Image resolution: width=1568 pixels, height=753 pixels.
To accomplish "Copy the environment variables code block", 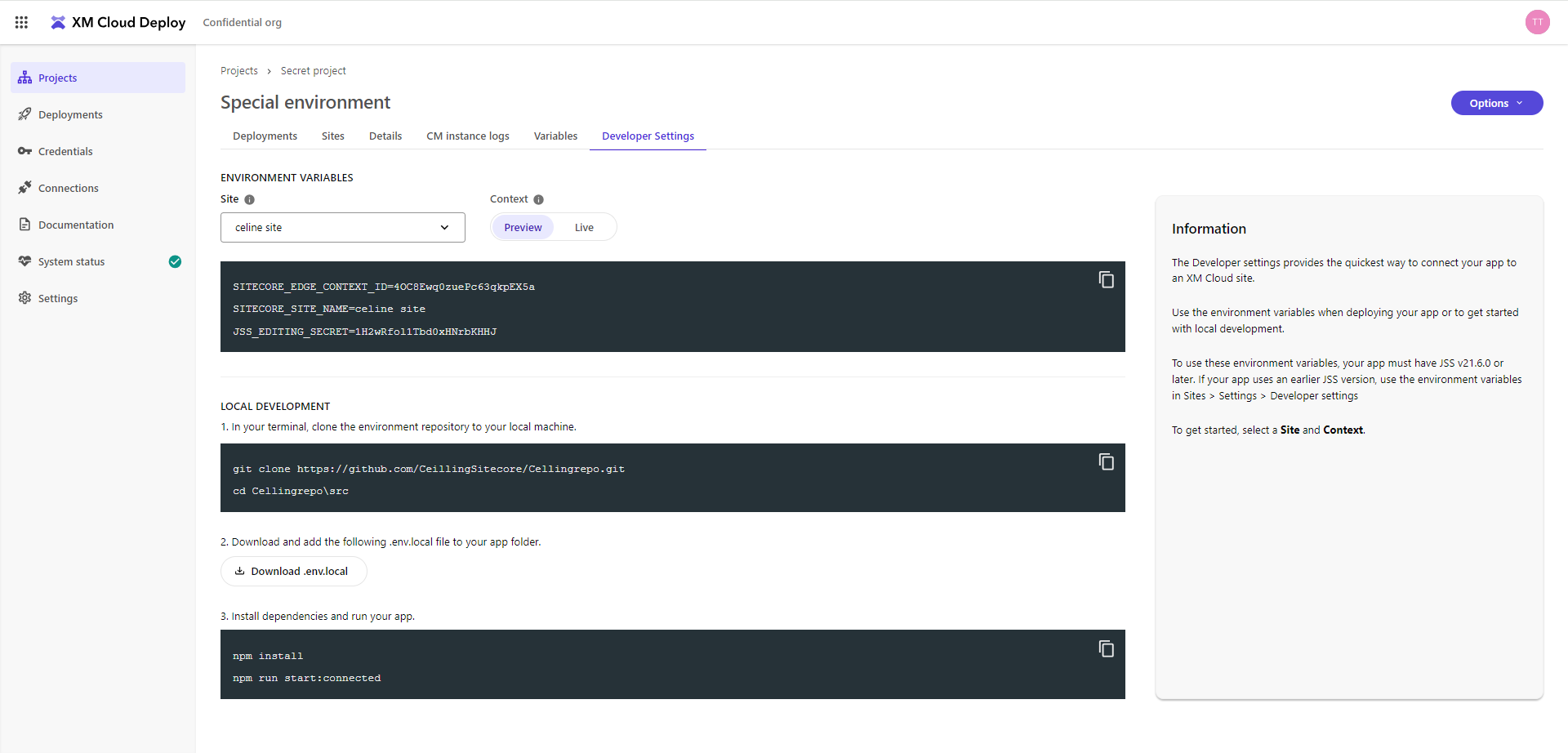I will click(x=1106, y=280).
